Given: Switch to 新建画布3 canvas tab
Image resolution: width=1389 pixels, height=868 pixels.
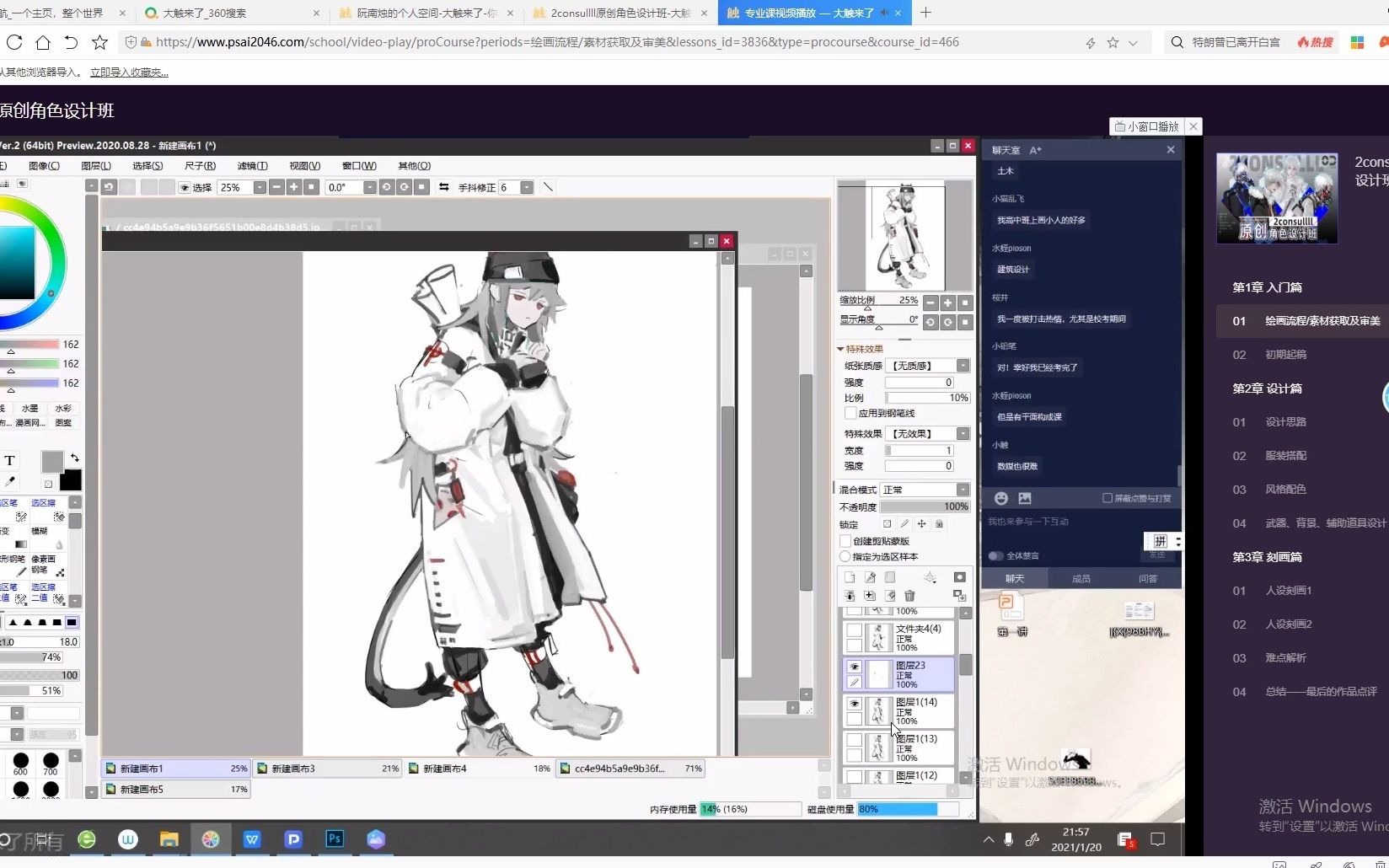Looking at the screenshot, I should pos(327,769).
